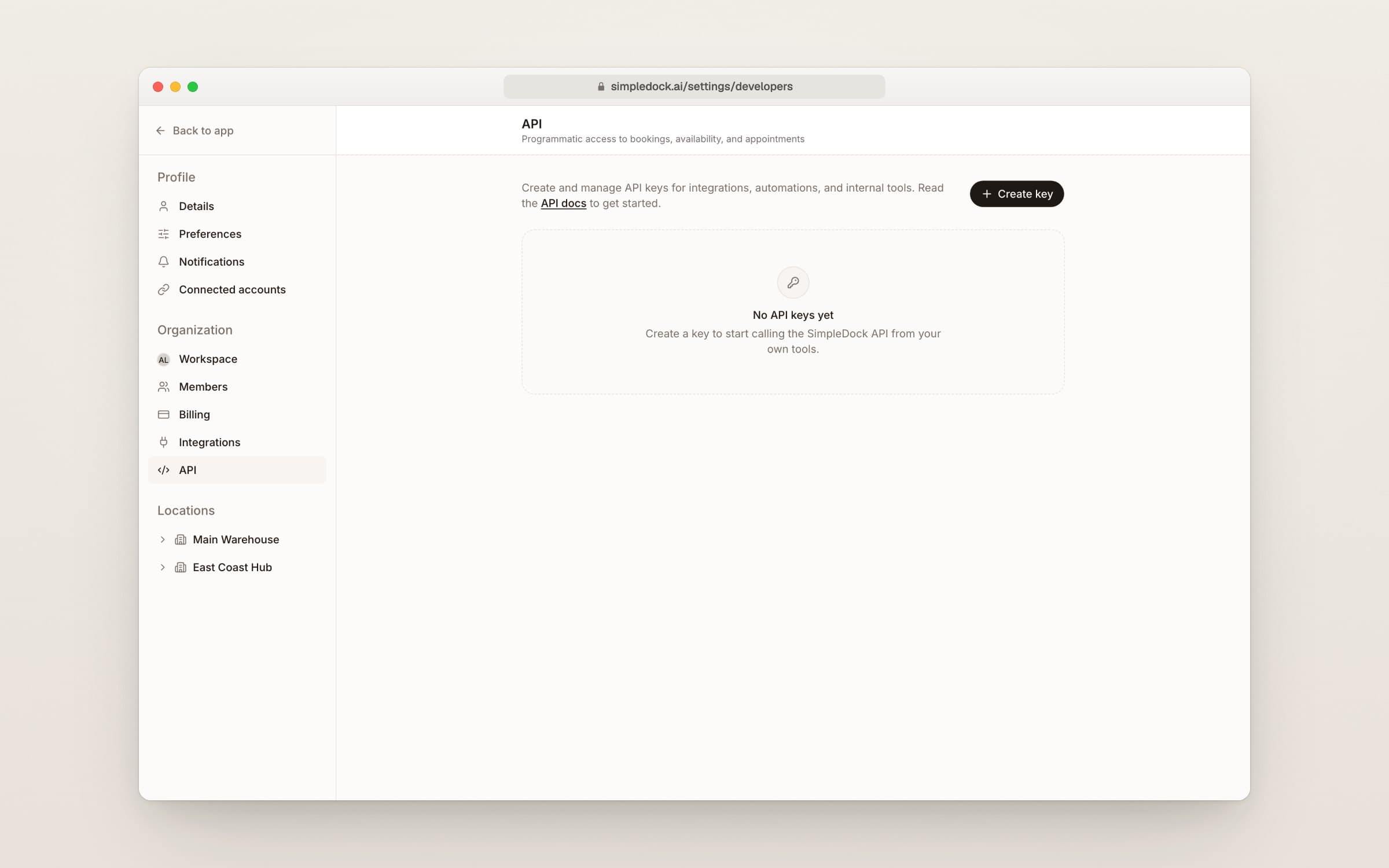Click the Organization section heading
The image size is (1389, 868).
[x=195, y=330]
